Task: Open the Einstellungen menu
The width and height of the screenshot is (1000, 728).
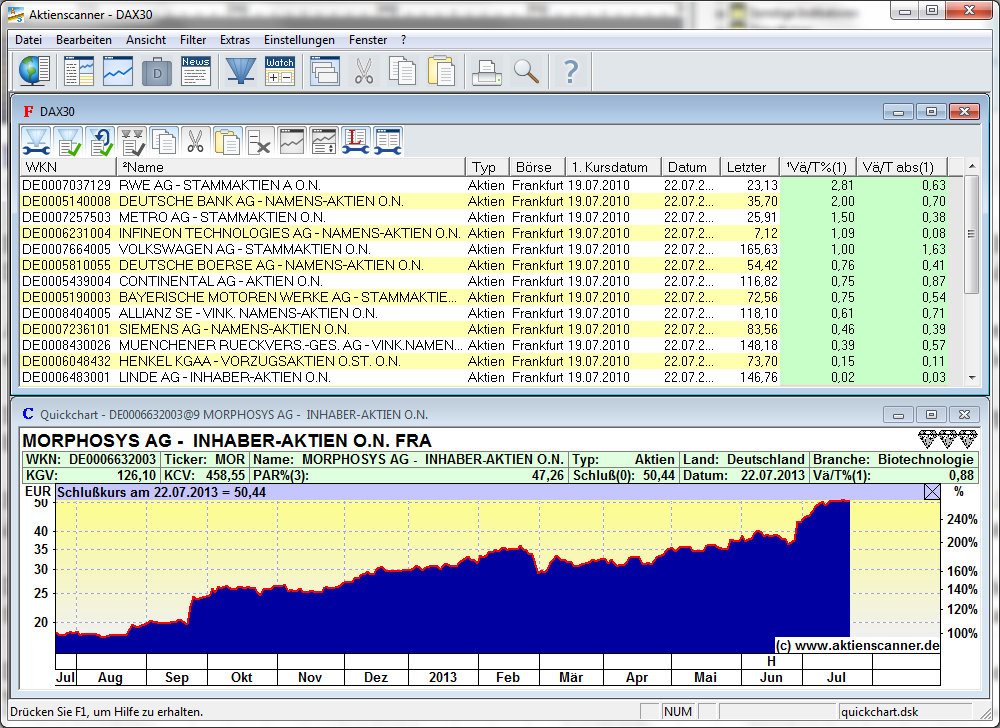Action: pos(299,40)
